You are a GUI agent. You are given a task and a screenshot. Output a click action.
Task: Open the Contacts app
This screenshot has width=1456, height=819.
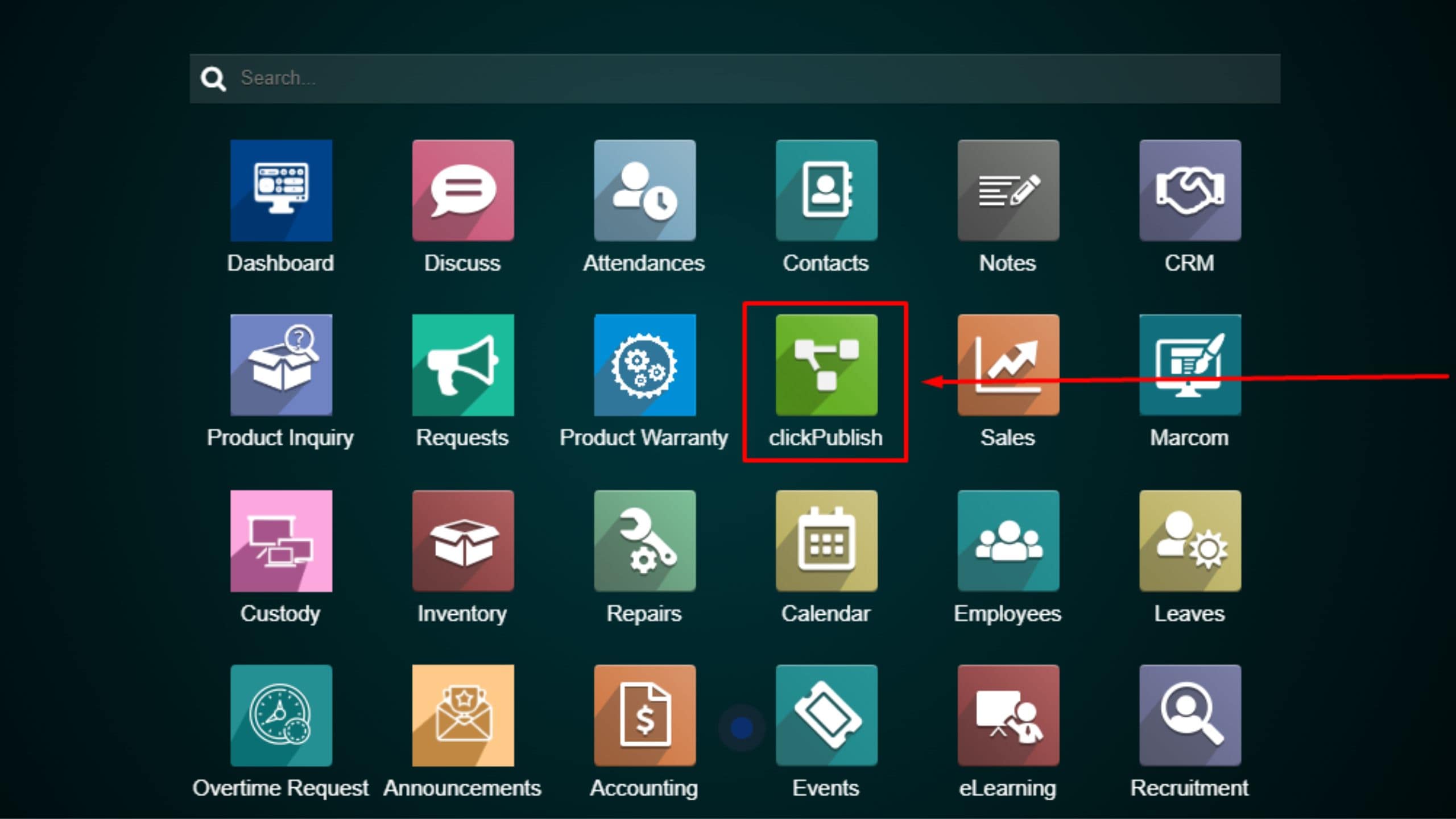tap(826, 191)
